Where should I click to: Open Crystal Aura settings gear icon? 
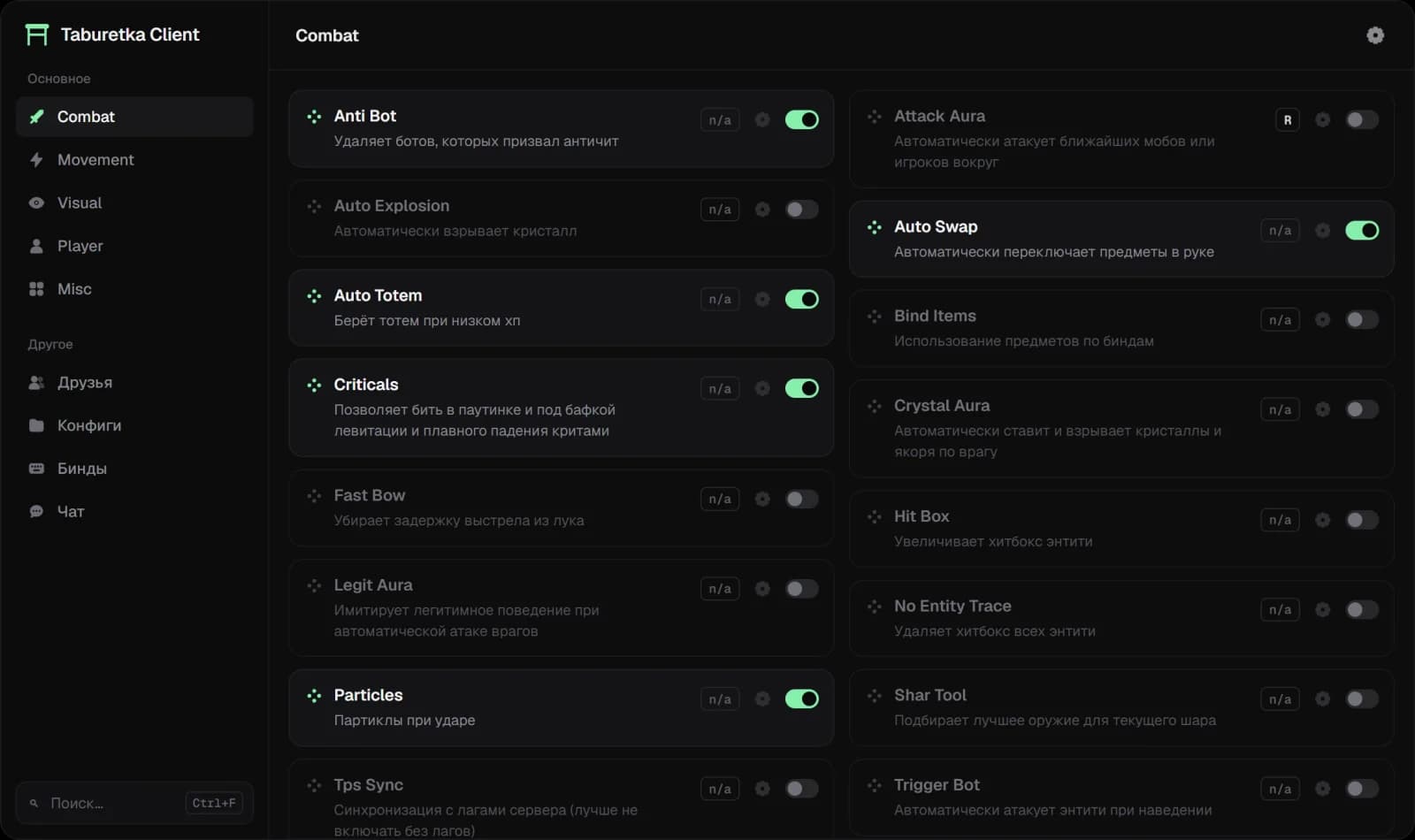click(x=1322, y=409)
